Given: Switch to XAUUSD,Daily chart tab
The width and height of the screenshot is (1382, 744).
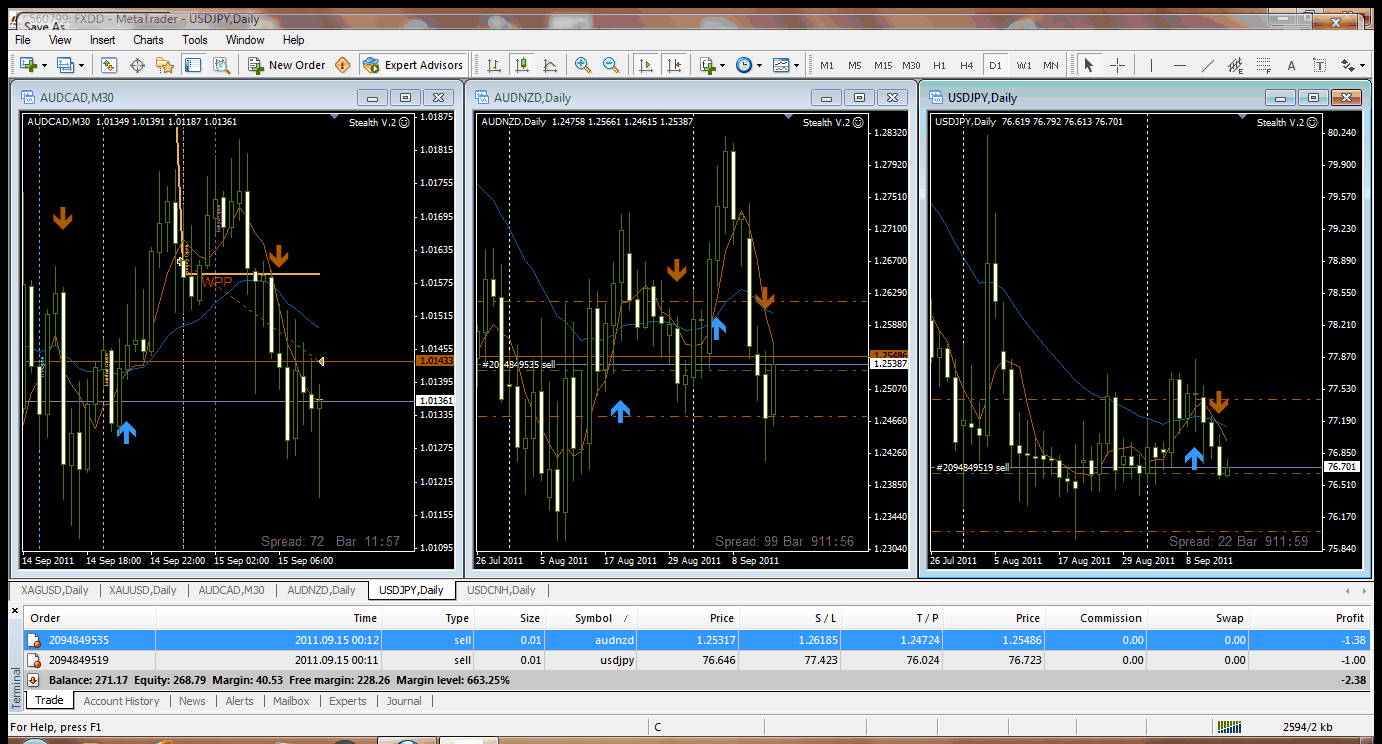Looking at the screenshot, I should pos(143,590).
